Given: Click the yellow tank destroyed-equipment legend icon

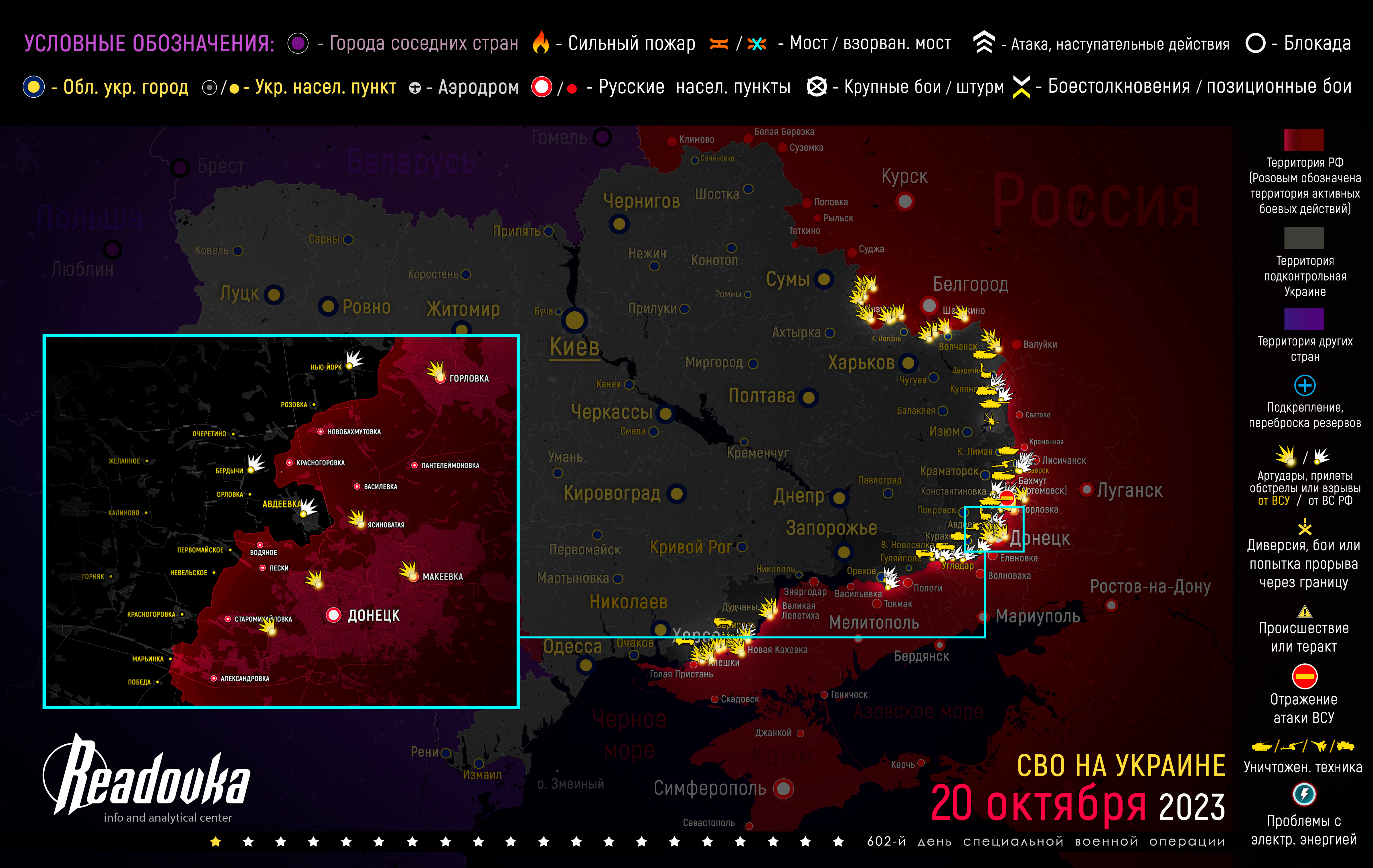Looking at the screenshot, I should pyautogui.click(x=1262, y=746).
